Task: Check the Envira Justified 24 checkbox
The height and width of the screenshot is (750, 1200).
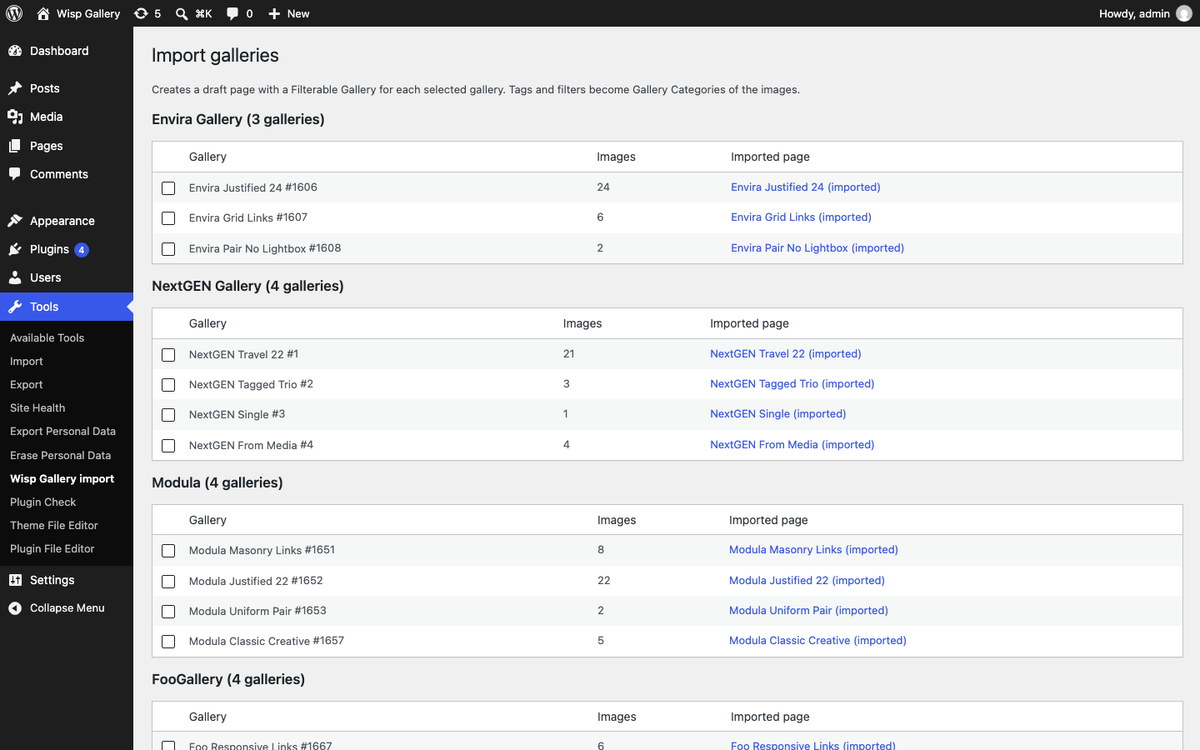Action: click(168, 188)
